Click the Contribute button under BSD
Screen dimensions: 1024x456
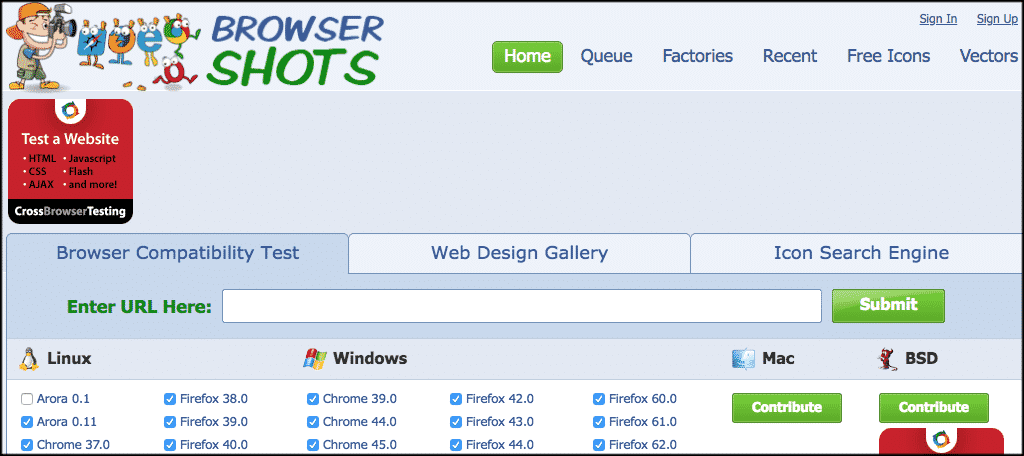[934, 408]
